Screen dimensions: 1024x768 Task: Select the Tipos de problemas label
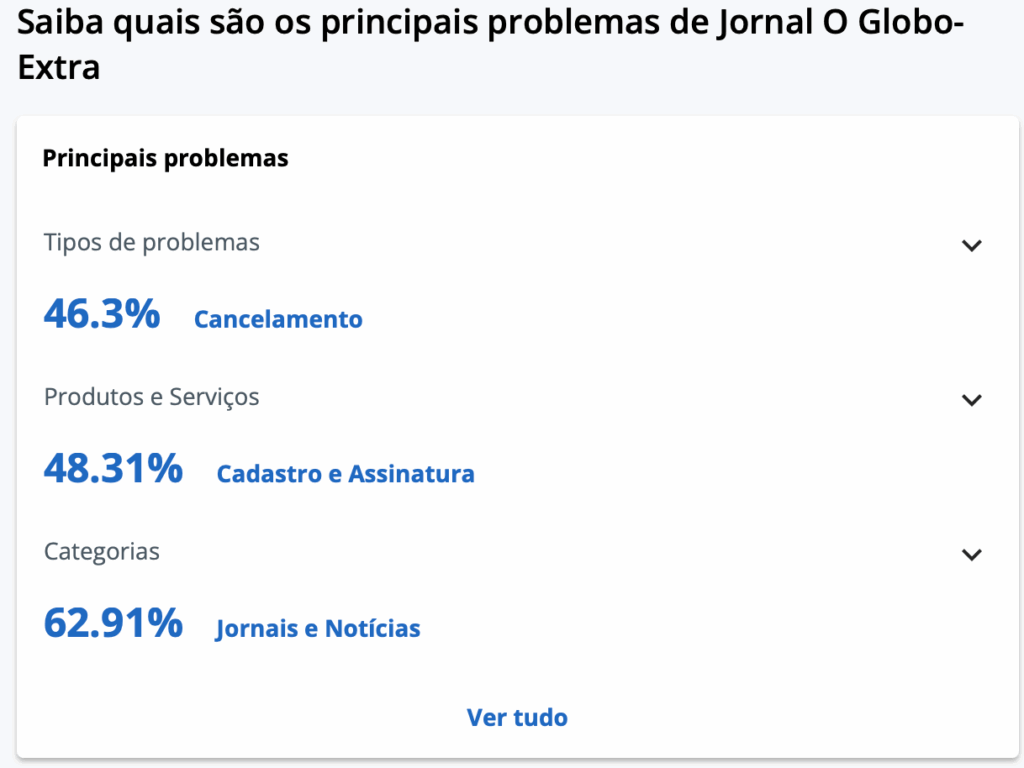pos(152,242)
